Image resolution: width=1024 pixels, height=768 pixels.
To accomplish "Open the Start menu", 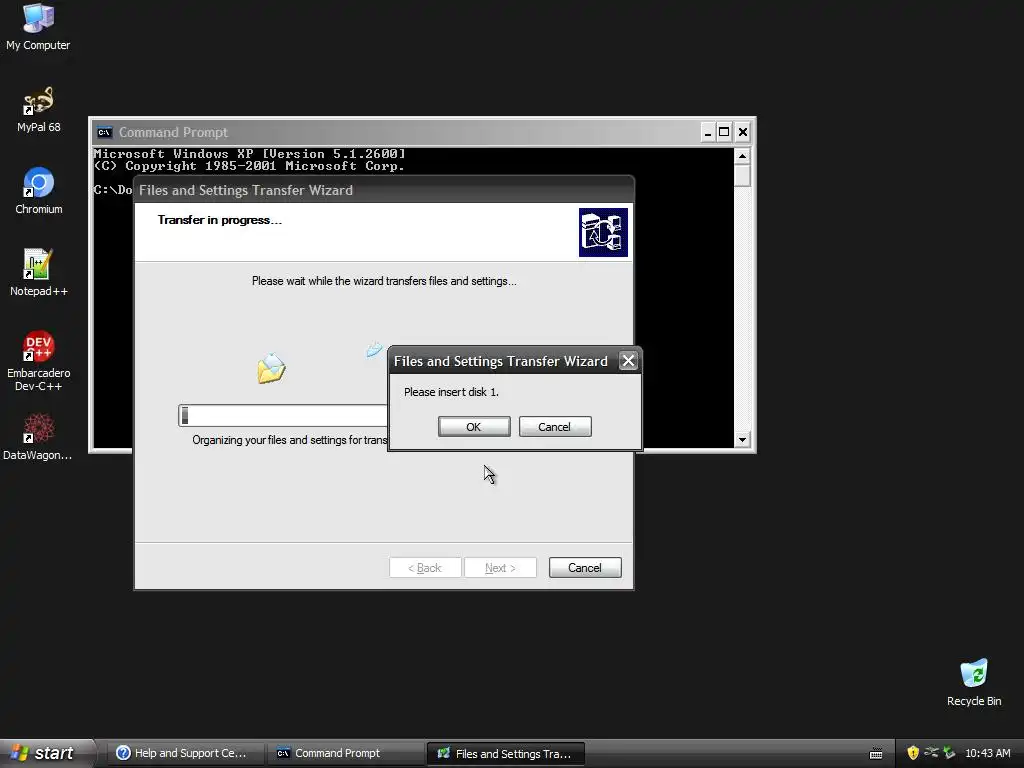I will [x=46, y=753].
